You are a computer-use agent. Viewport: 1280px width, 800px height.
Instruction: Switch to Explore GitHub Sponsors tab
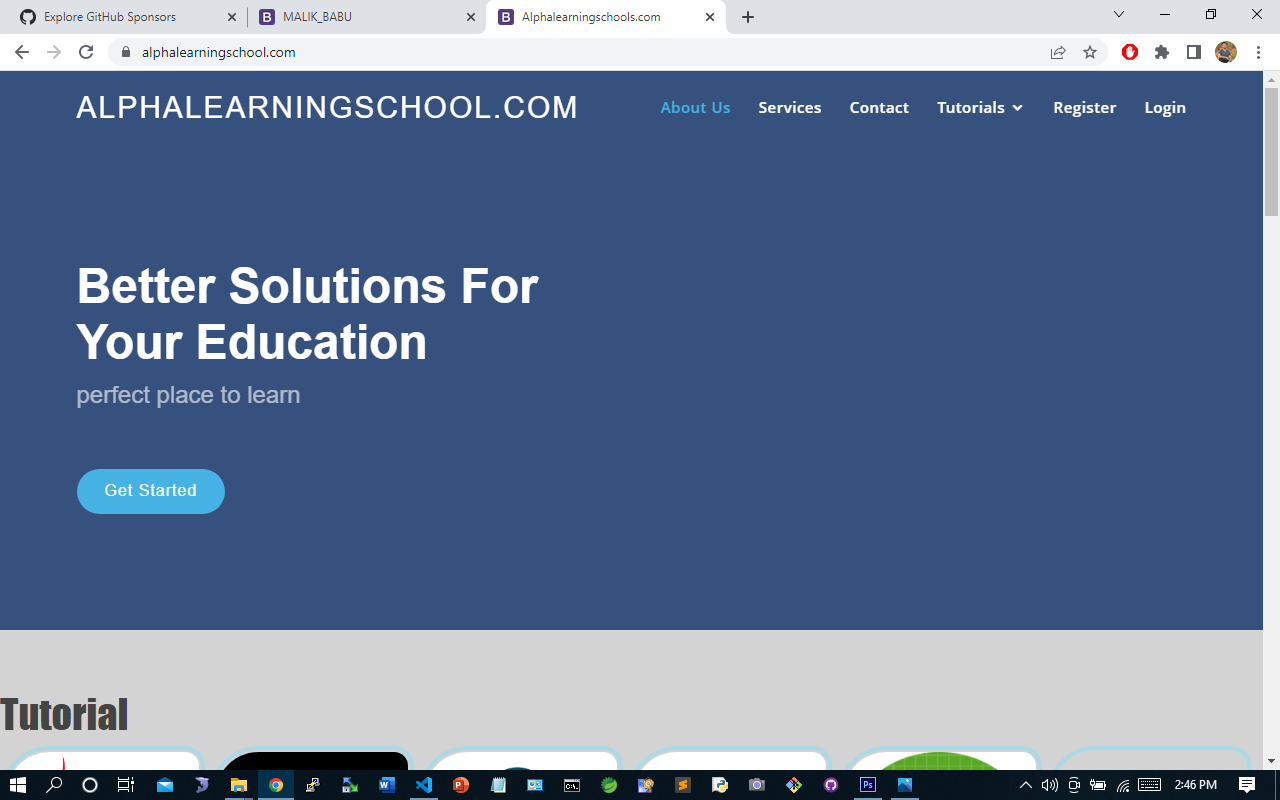120,17
